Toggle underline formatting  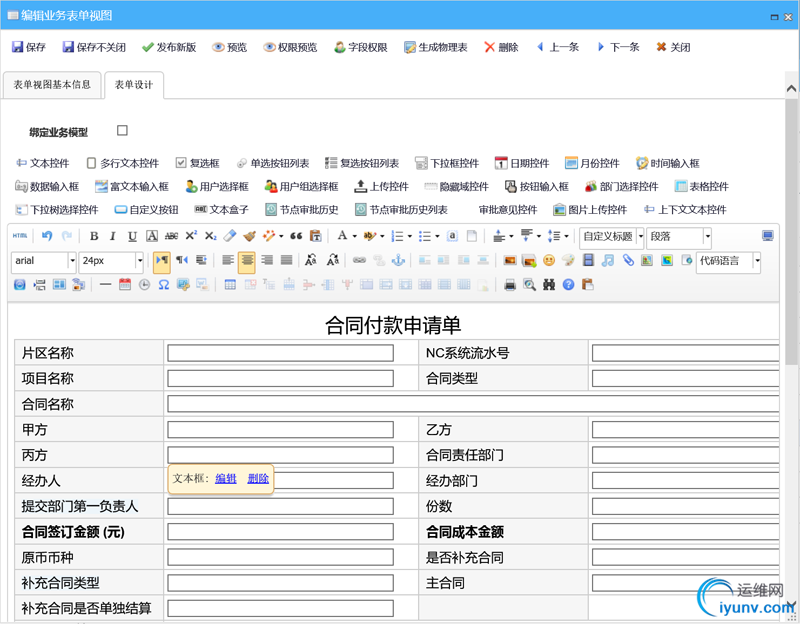point(132,236)
